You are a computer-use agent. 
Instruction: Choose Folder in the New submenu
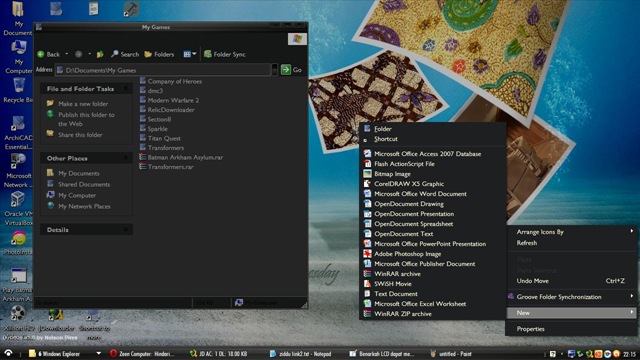coord(433,129)
